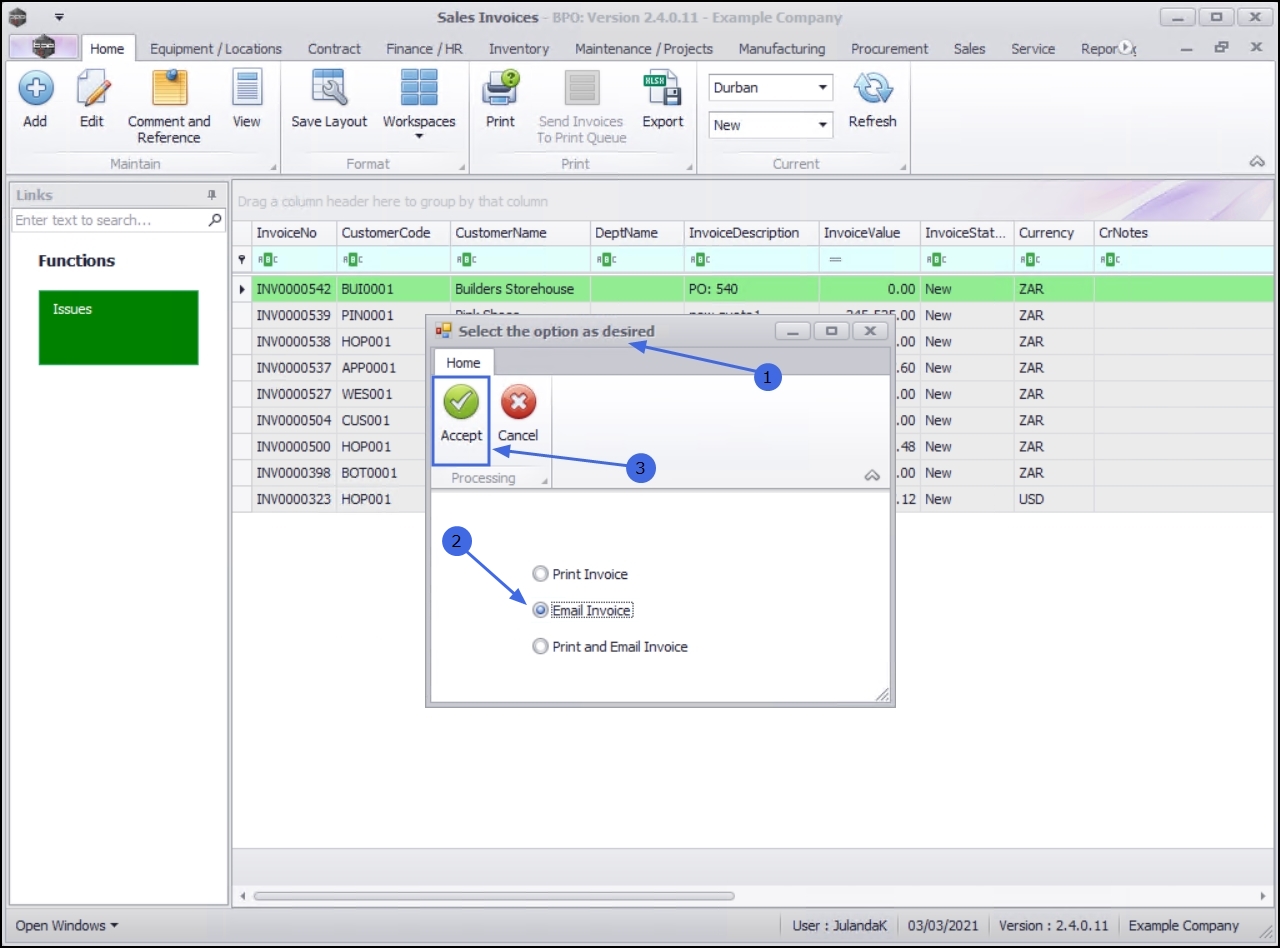
Task: Click the pin icon on Links panel
Action: tap(212, 195)
